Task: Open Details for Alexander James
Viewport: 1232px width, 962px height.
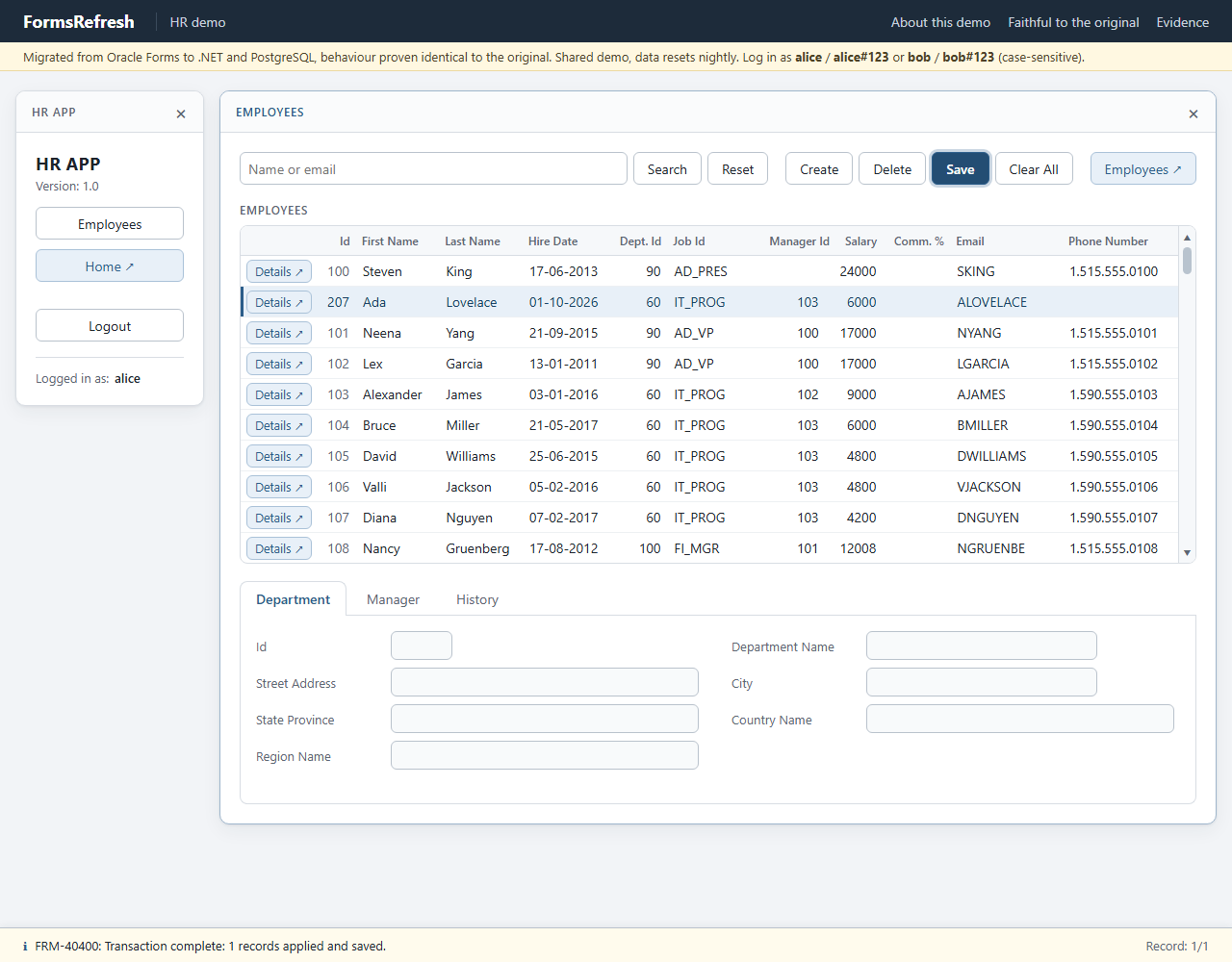Action: click(279, 395)
